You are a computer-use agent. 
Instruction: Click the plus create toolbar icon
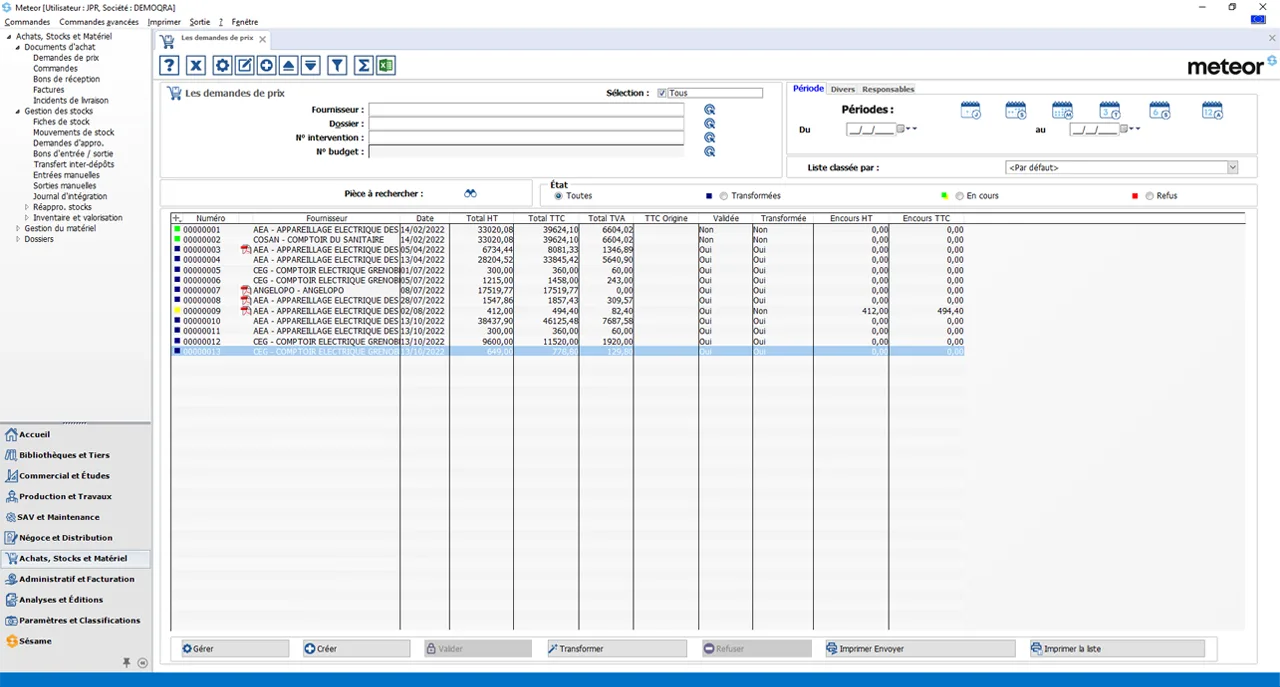tap(266, 66)
